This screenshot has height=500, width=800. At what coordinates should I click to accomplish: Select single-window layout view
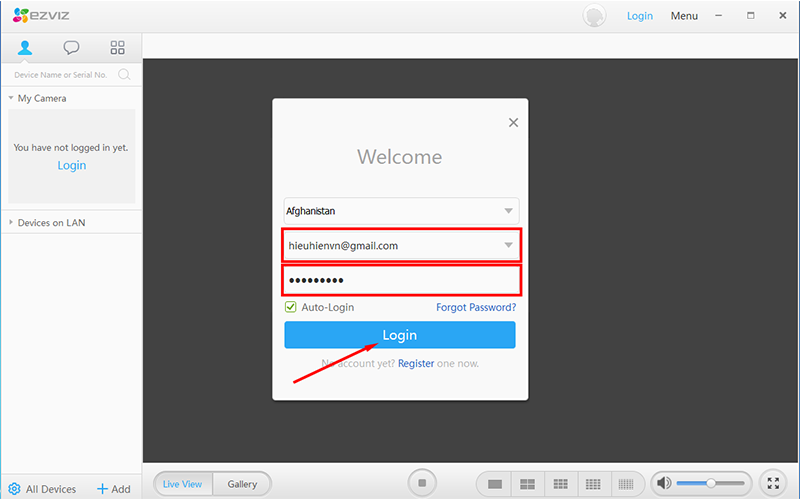click(x=494, y=484)
